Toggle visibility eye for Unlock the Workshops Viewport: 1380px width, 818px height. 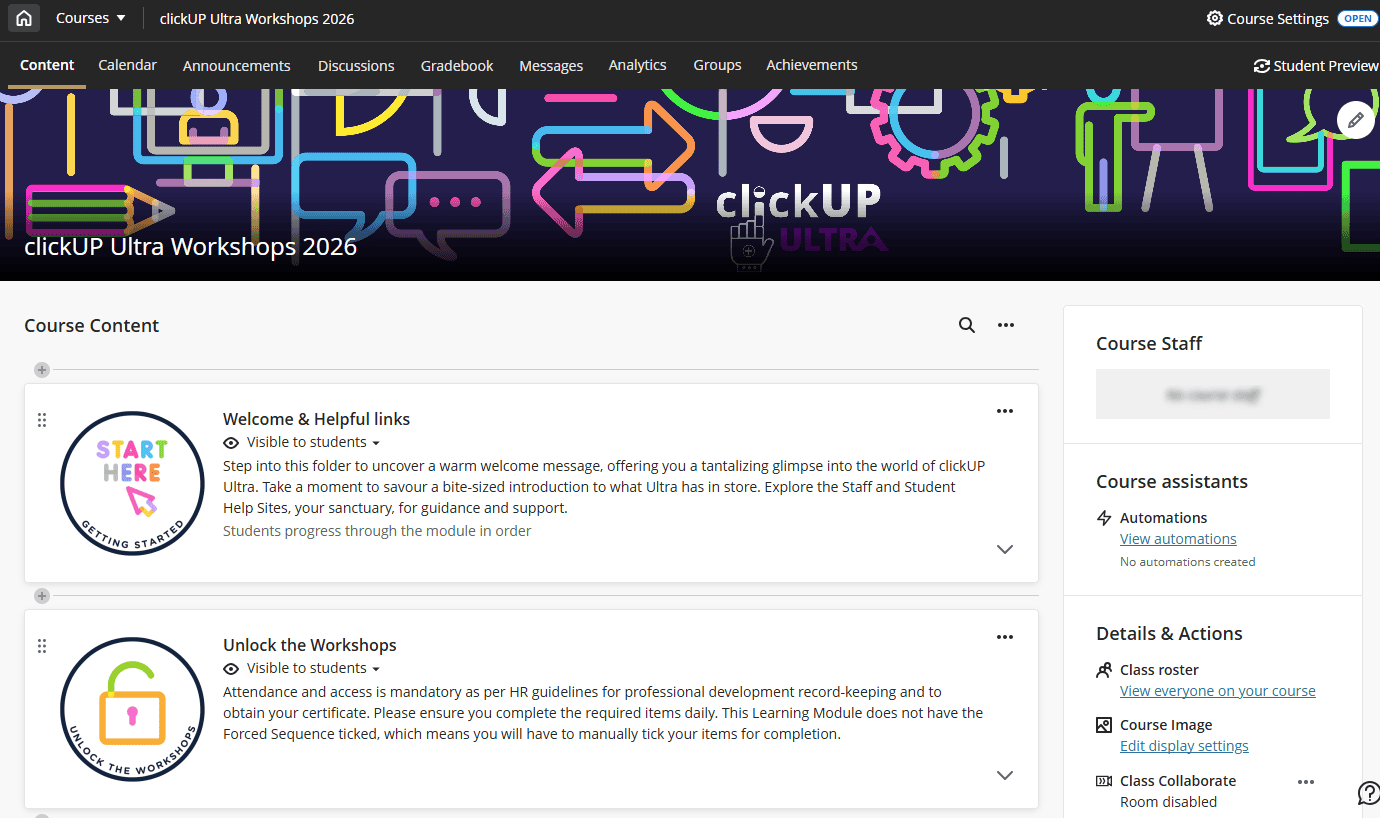pyautogui.click(x=231, y=669)
